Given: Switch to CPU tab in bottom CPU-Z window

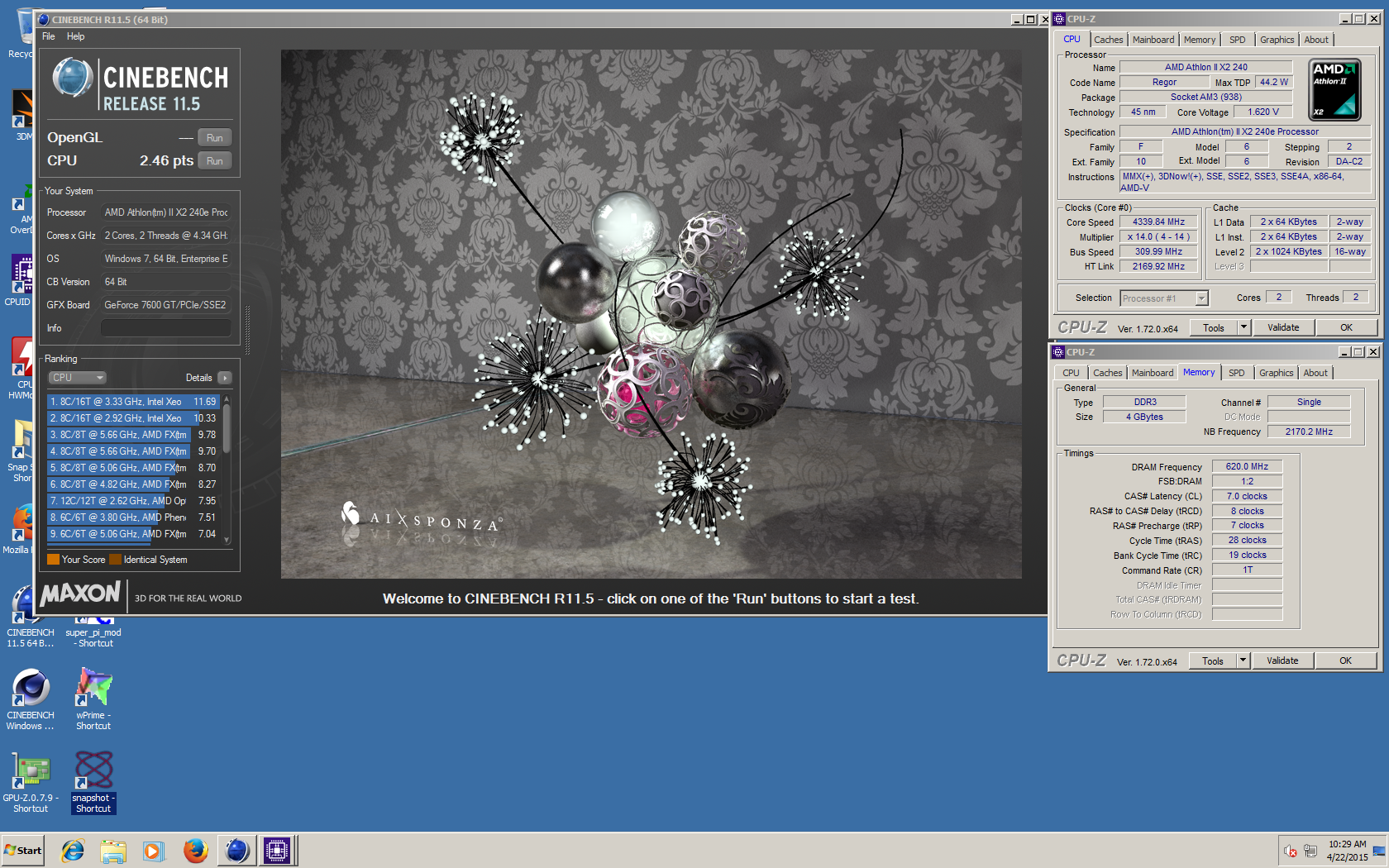Looking at the screenshot, I should [1071, 373].
